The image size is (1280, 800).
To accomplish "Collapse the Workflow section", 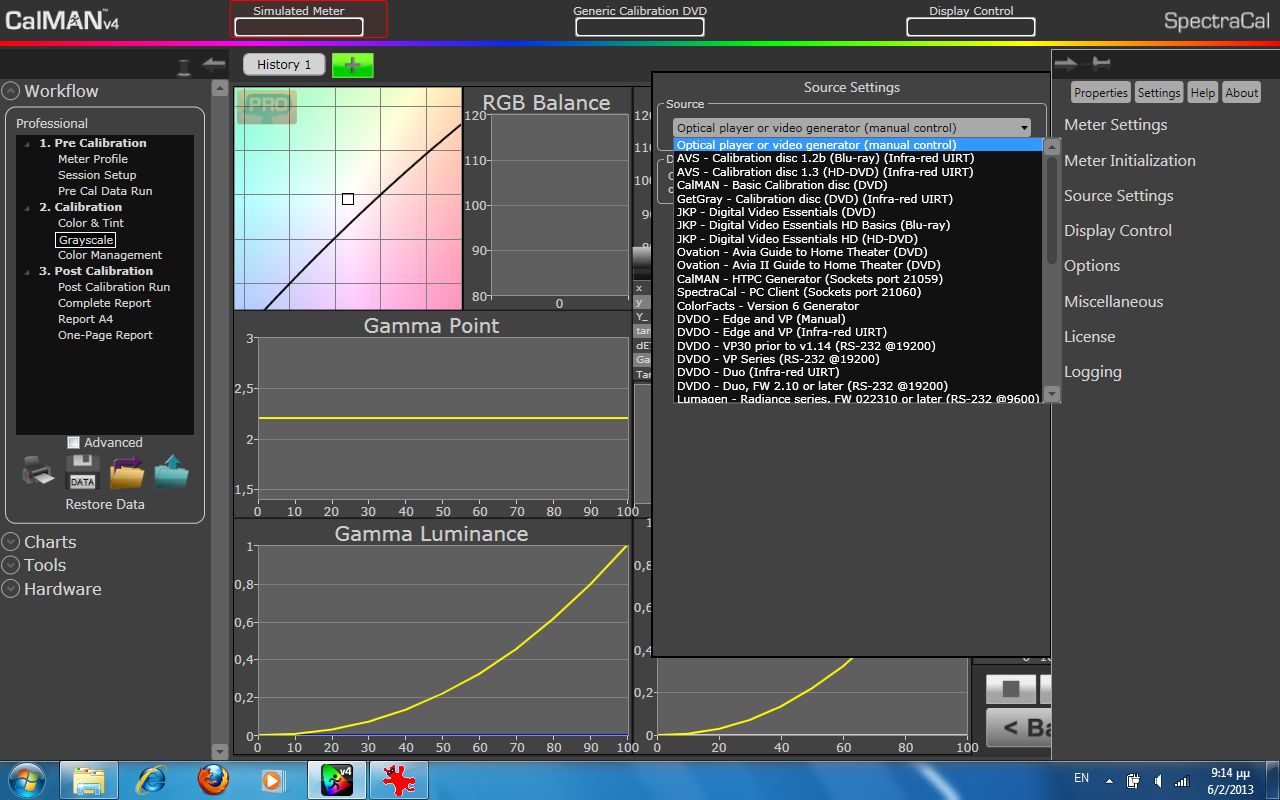I will (11, 91).
